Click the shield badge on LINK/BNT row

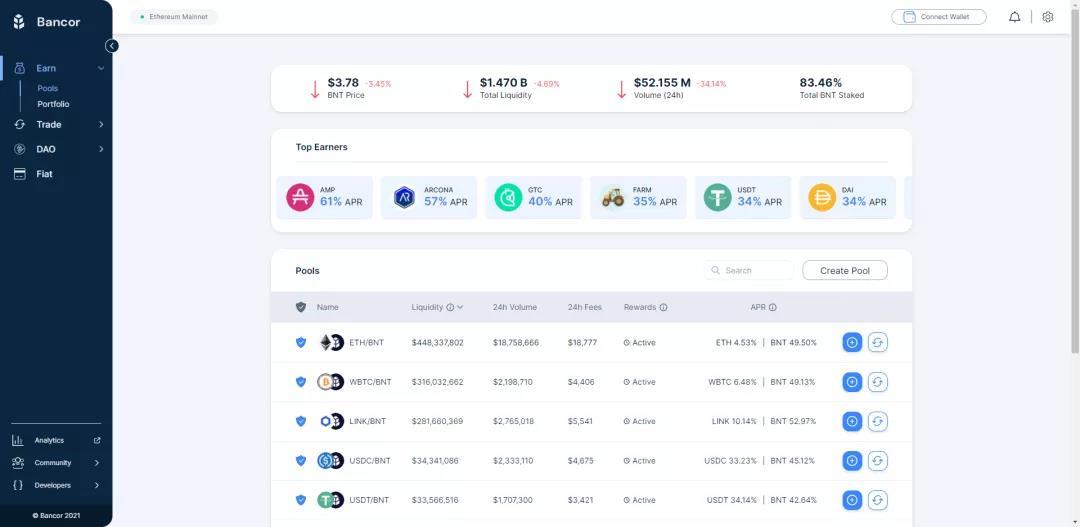(x=301, y=421)
